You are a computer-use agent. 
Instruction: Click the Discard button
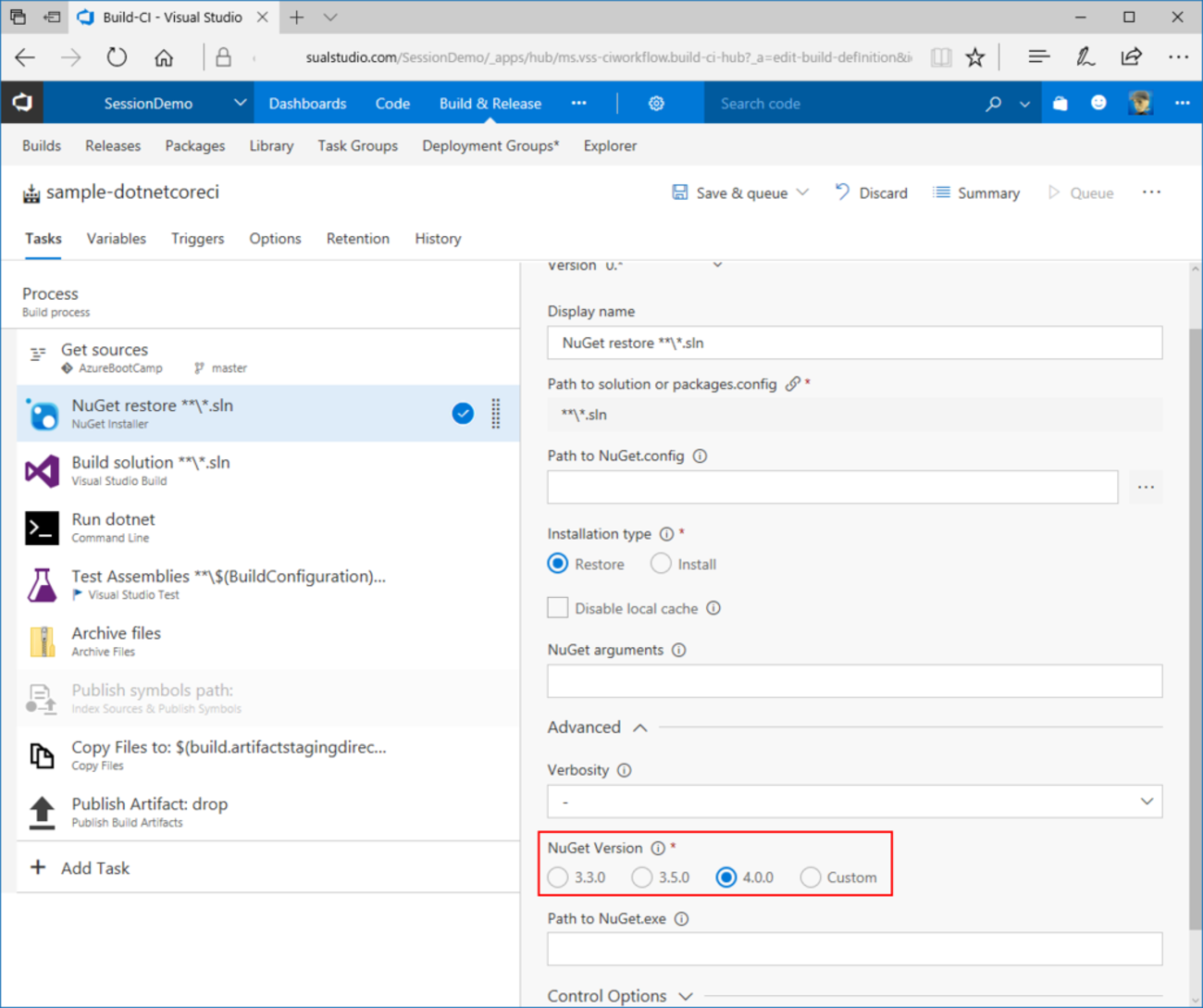[872, 193]
